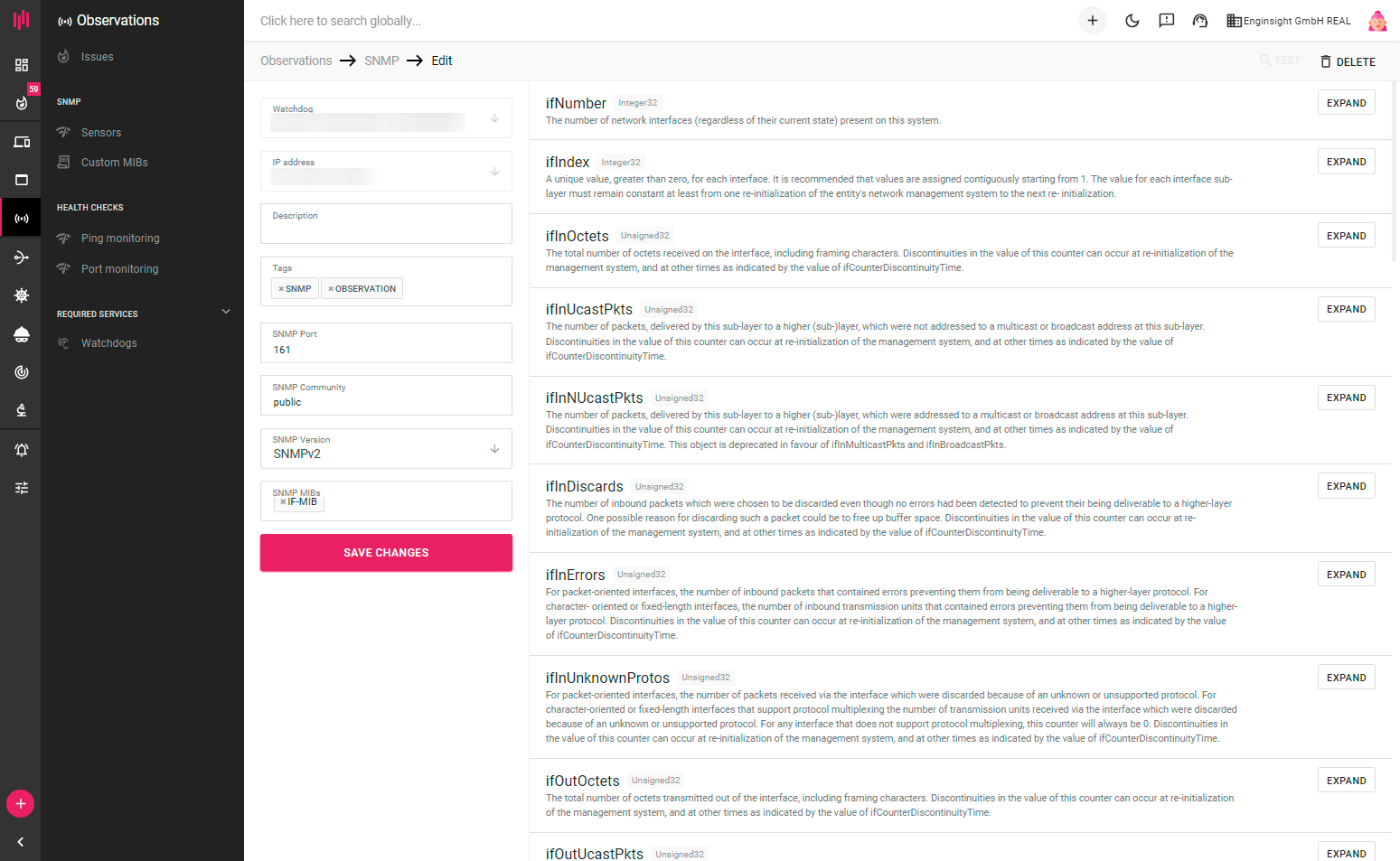
Task: Remove the SNMP tag
Action: pos(281,289)
